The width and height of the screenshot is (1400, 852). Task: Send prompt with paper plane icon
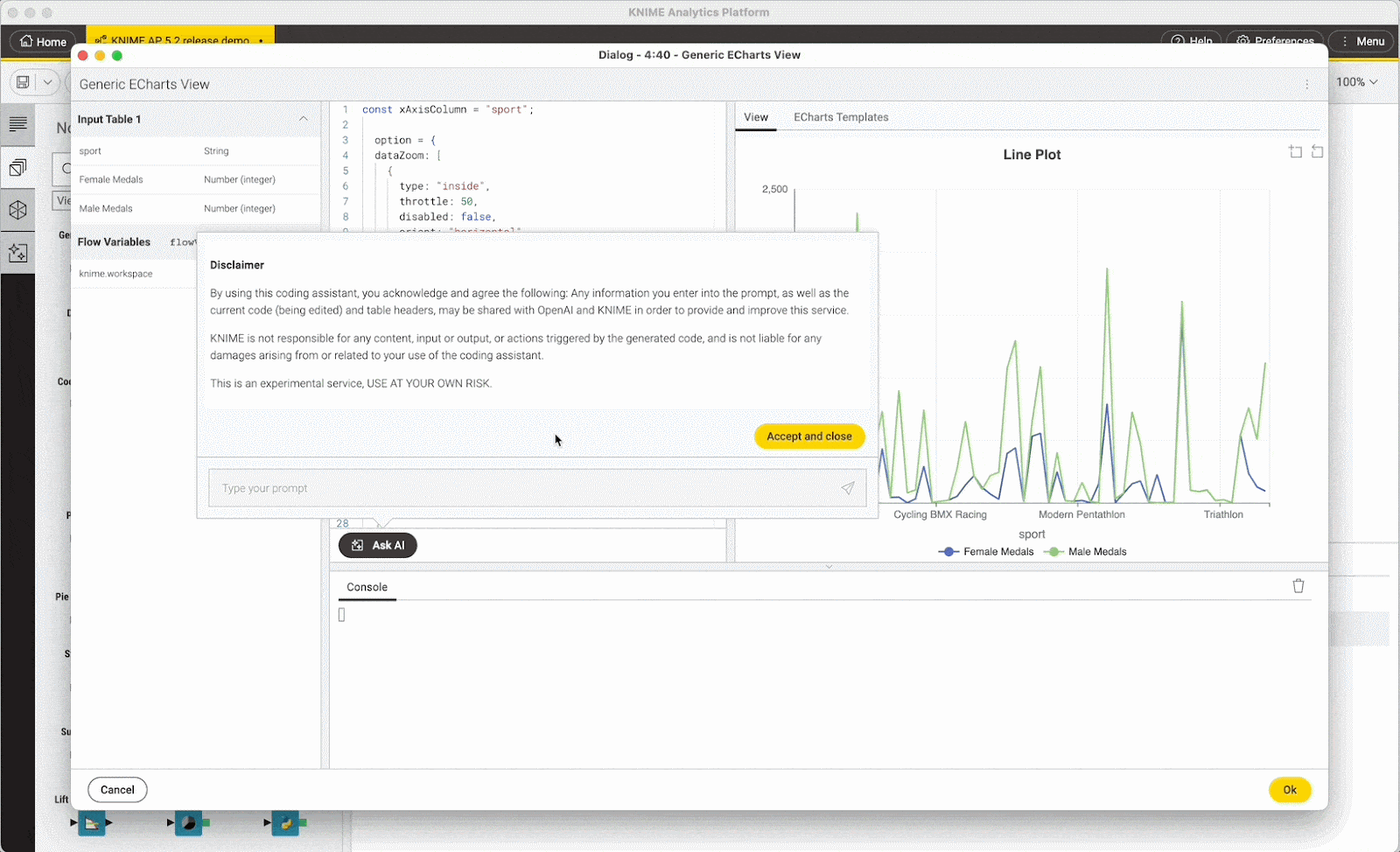[847, 488]
